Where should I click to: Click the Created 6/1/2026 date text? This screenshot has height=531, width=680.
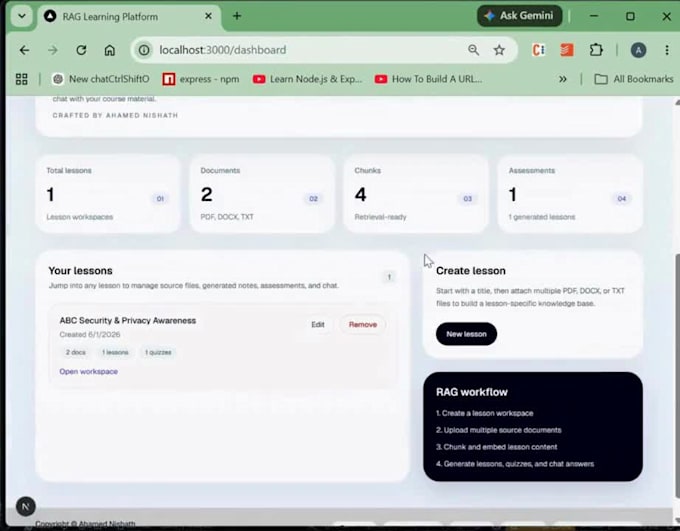click(90, 334)
